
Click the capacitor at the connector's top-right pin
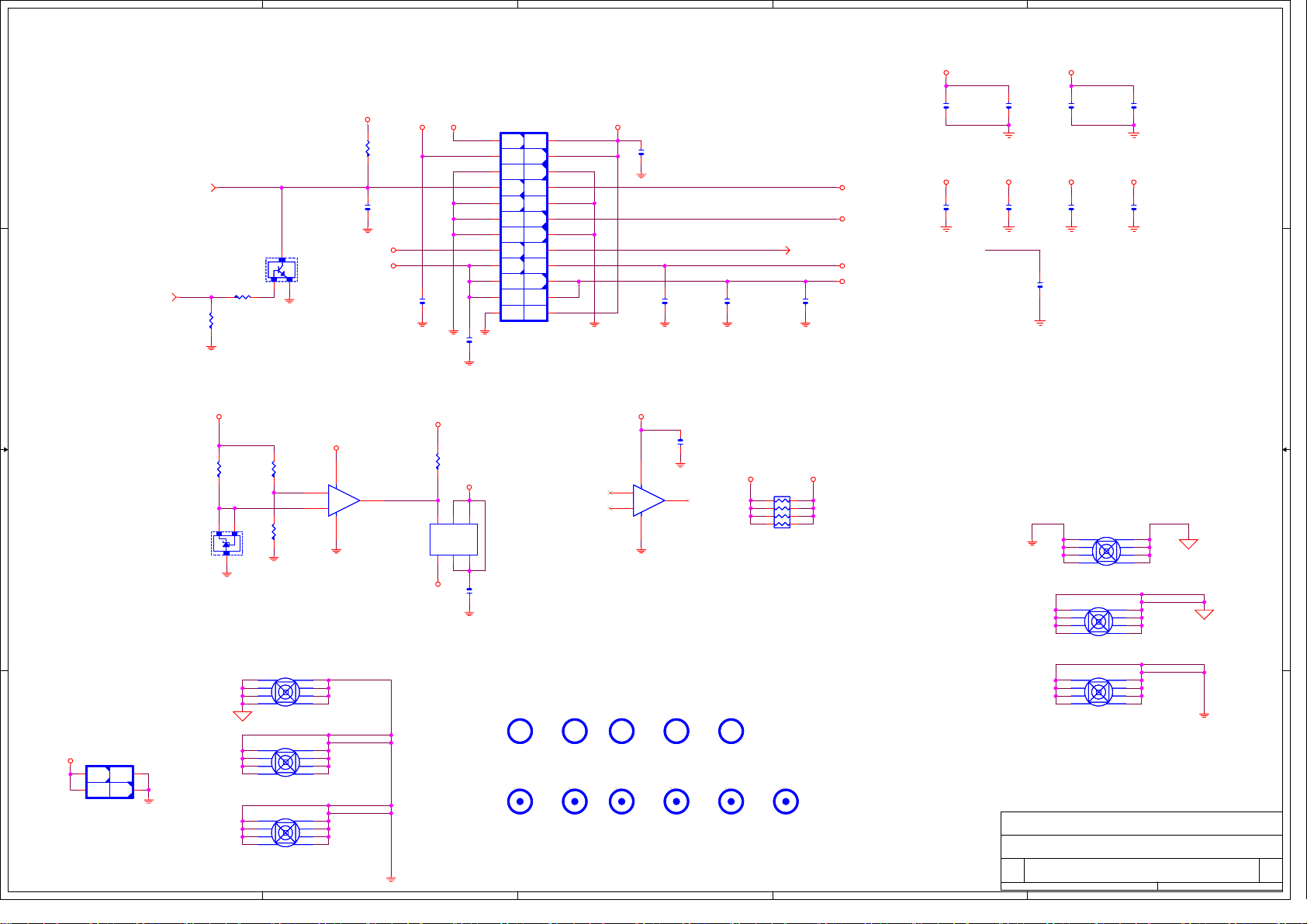pos(641,154)
